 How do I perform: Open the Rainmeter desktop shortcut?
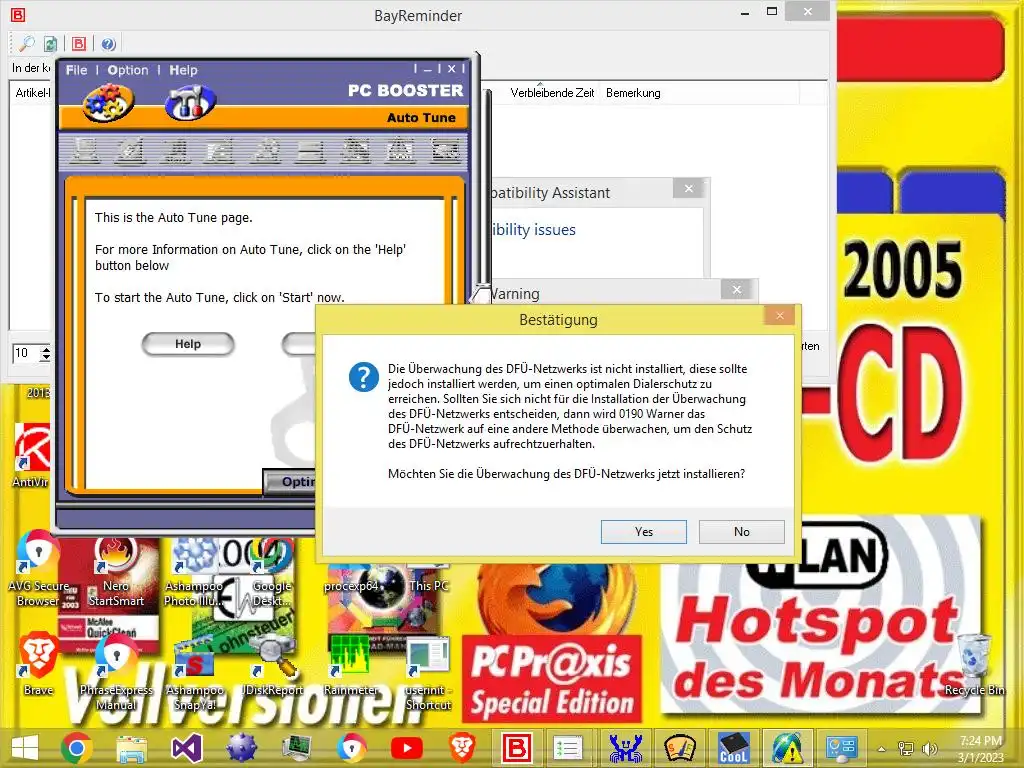351,666
